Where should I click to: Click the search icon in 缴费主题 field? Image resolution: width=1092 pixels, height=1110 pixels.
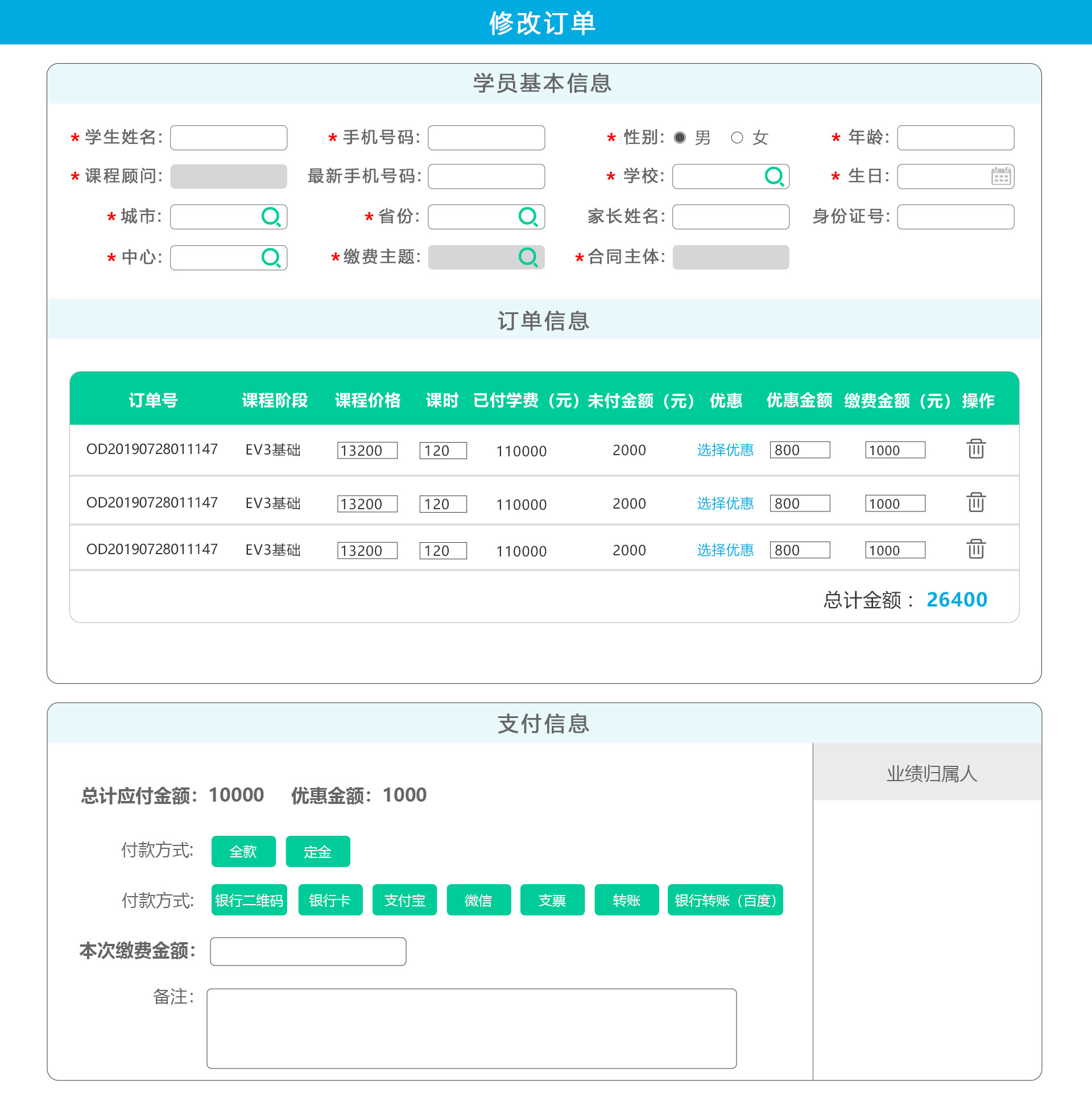(x=528, y=258)
